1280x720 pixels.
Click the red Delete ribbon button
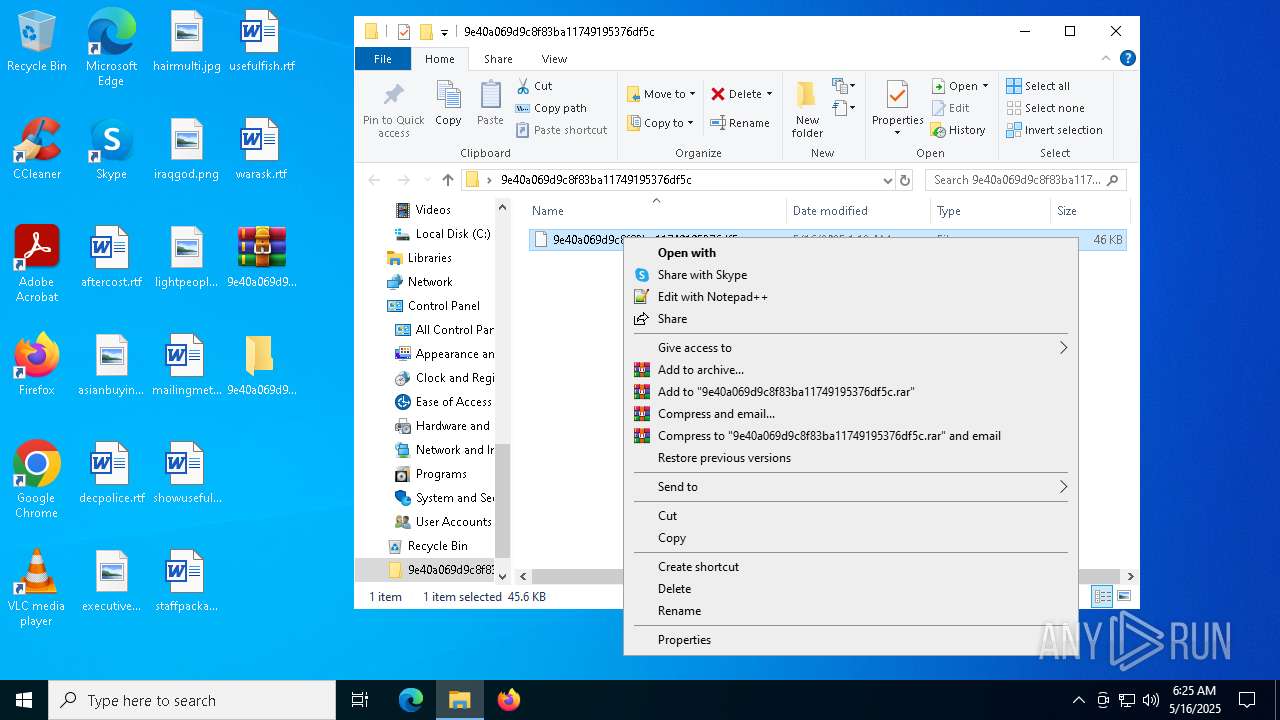click(736, 94)
